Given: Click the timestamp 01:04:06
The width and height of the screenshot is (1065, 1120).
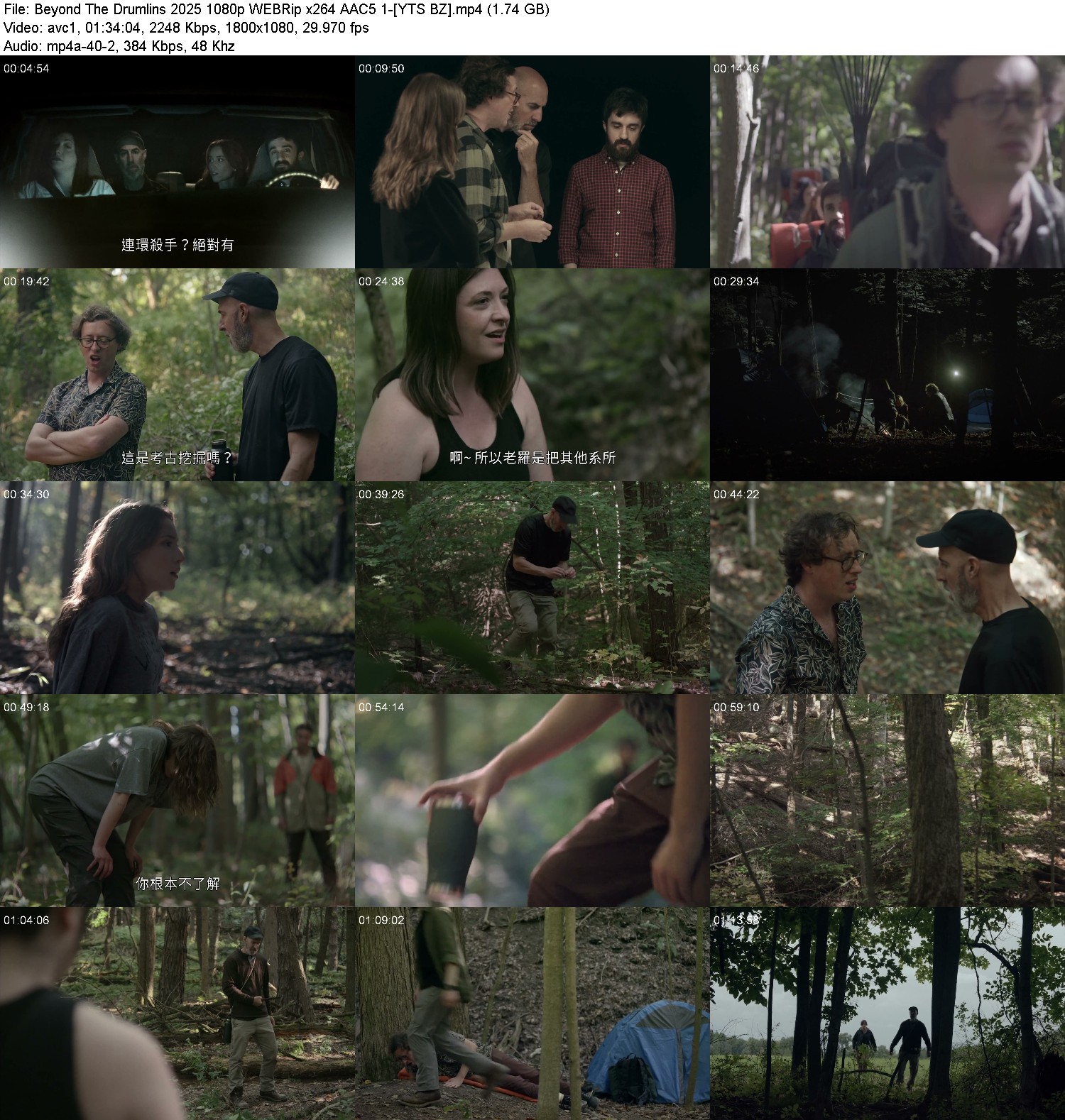Looking at the screenshot, I should click(x=26, y=921).
